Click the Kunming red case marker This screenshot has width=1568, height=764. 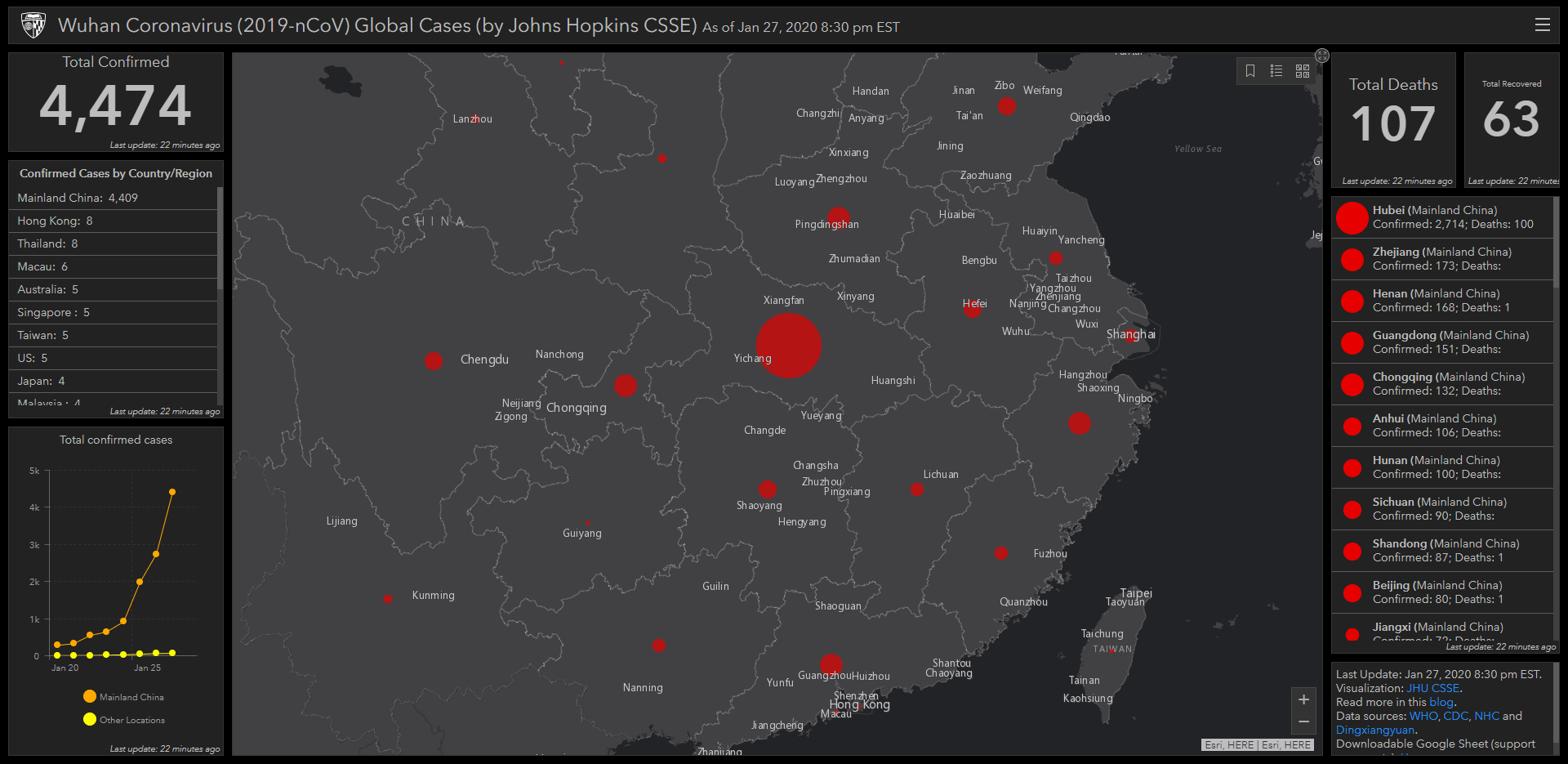point(388,599)
